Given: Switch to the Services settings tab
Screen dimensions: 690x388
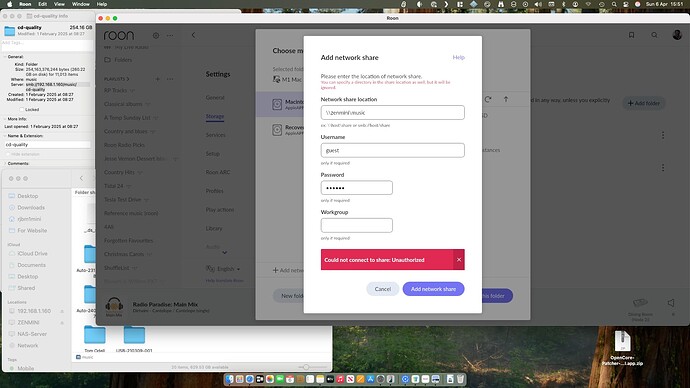Looking at the screenshot, I should pyautogui.click(x=216, y=135).
